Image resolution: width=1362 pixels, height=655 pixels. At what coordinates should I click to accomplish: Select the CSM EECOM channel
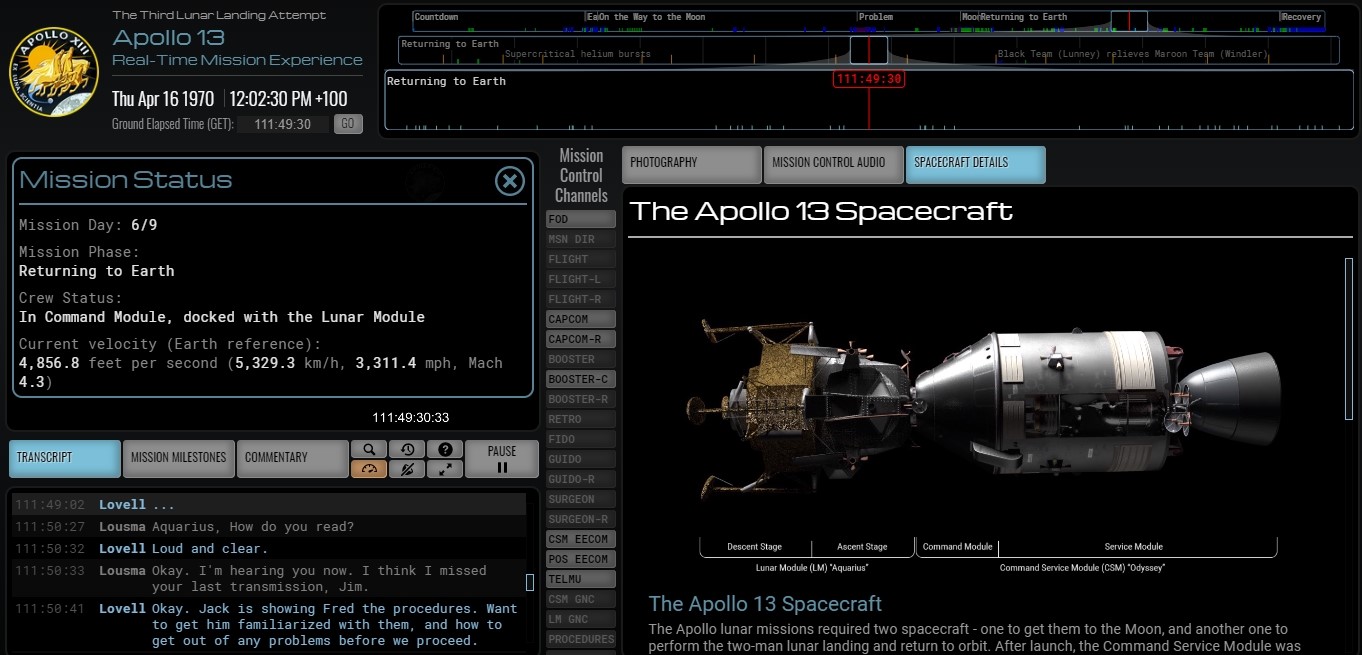point(581,539)
